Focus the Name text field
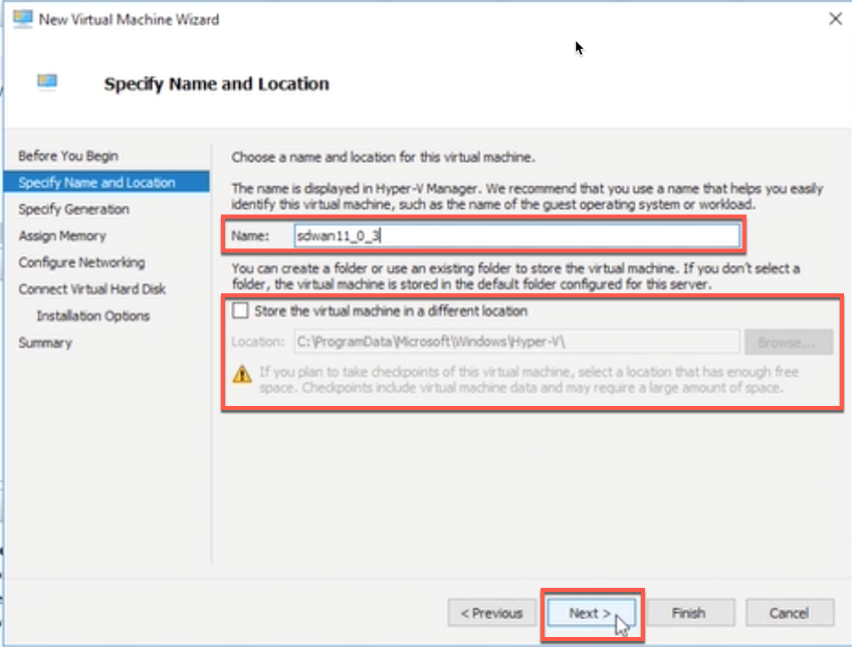The image size is (852, 647). point(517,236)
